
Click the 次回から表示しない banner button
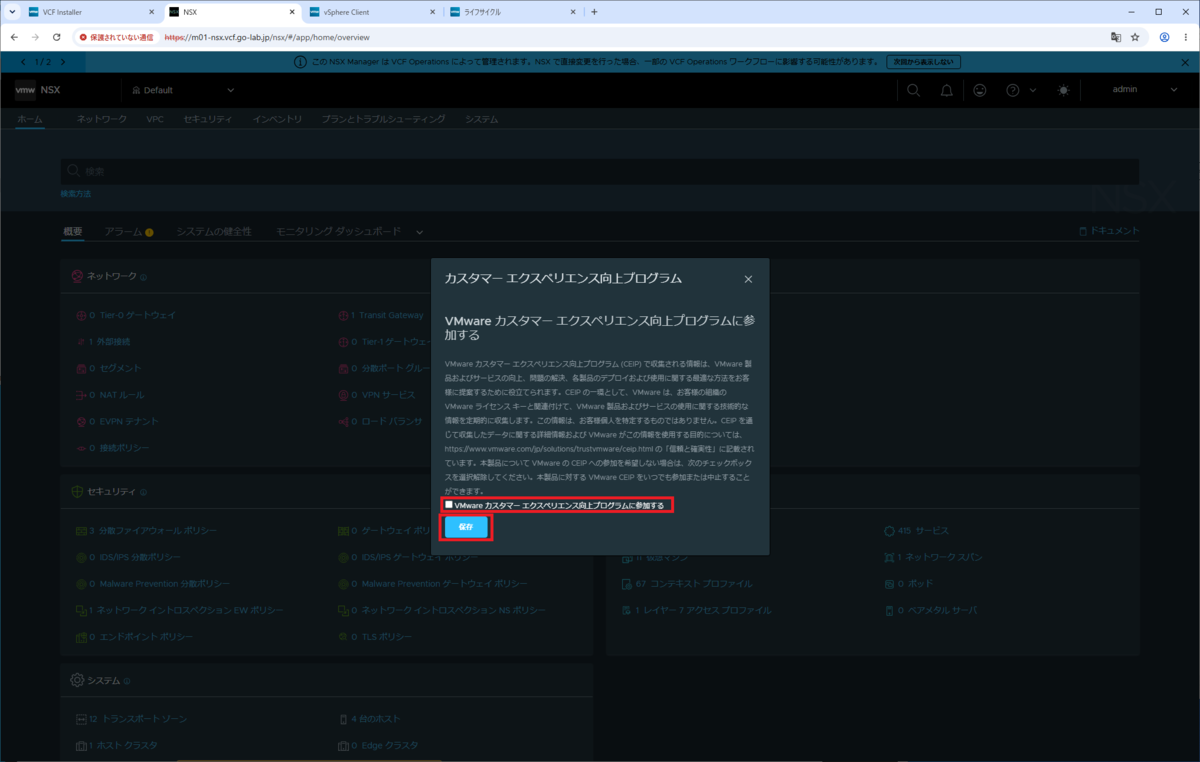tap(923, 62)
